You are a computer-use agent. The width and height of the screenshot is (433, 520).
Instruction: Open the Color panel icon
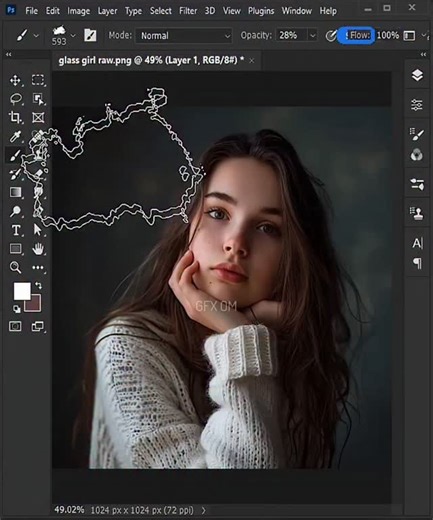tap(417, 155)
